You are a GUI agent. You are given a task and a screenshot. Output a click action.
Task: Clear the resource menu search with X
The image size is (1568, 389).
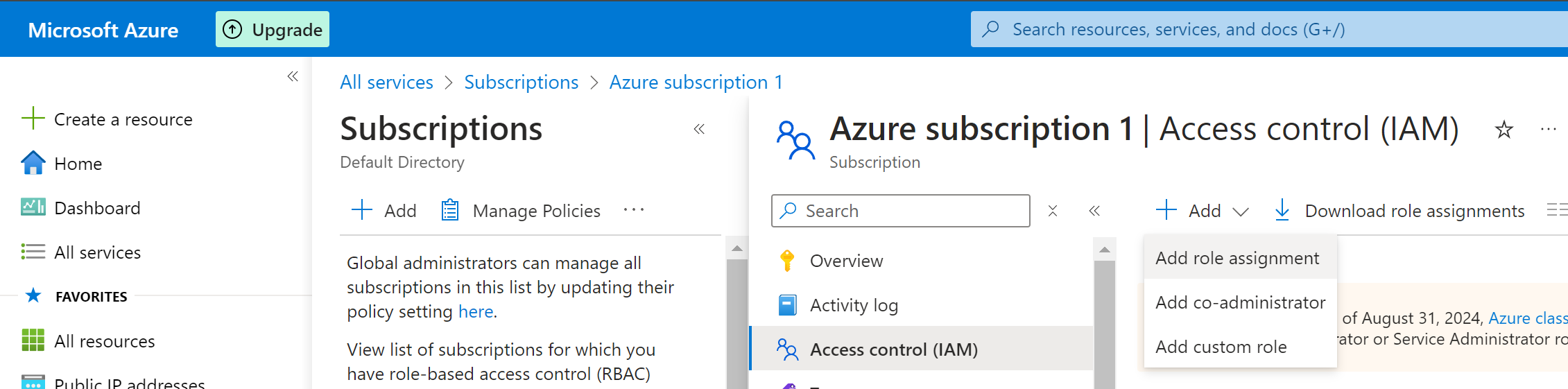pos(1052,211)
